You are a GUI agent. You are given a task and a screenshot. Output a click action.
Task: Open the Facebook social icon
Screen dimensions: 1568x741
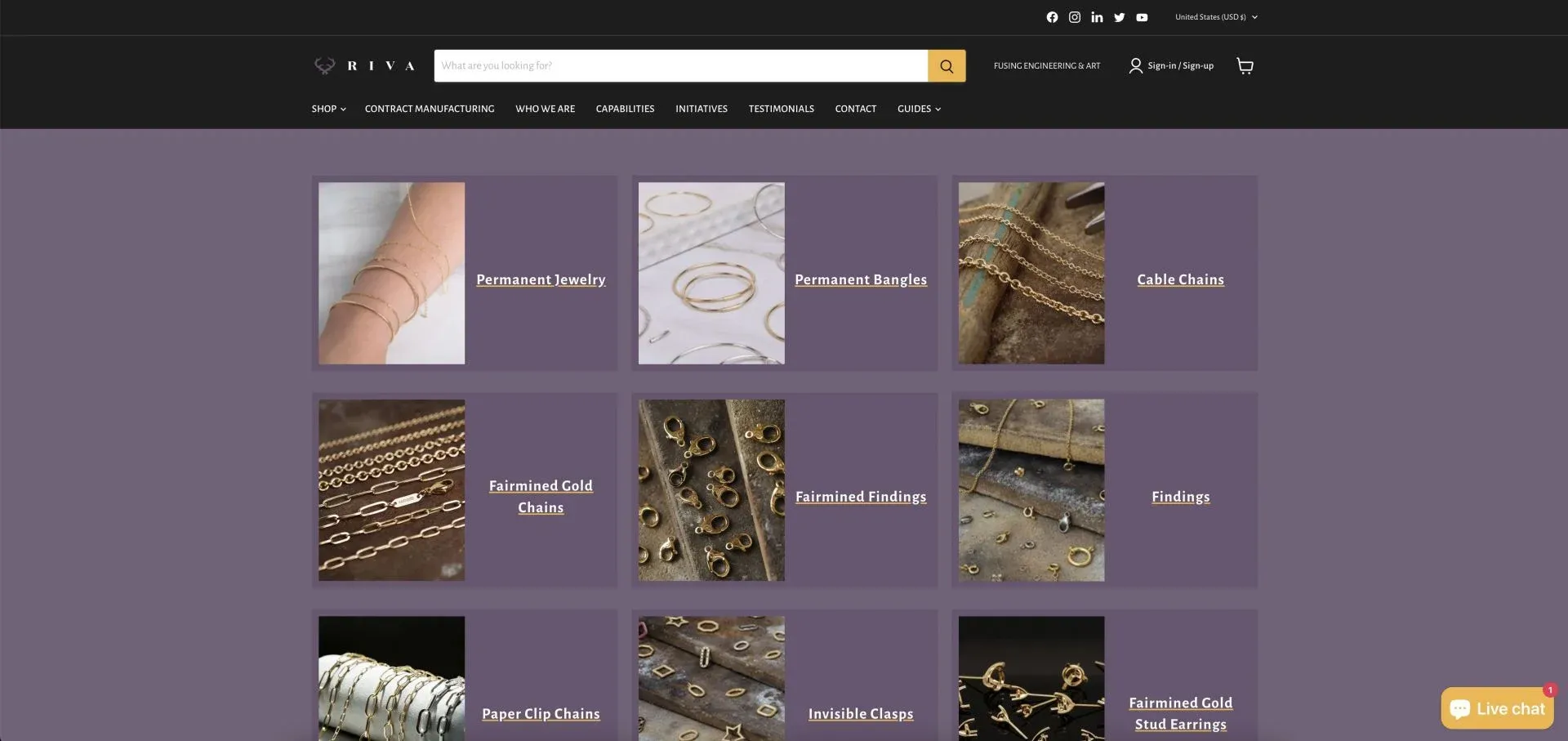click(1052, 17)
